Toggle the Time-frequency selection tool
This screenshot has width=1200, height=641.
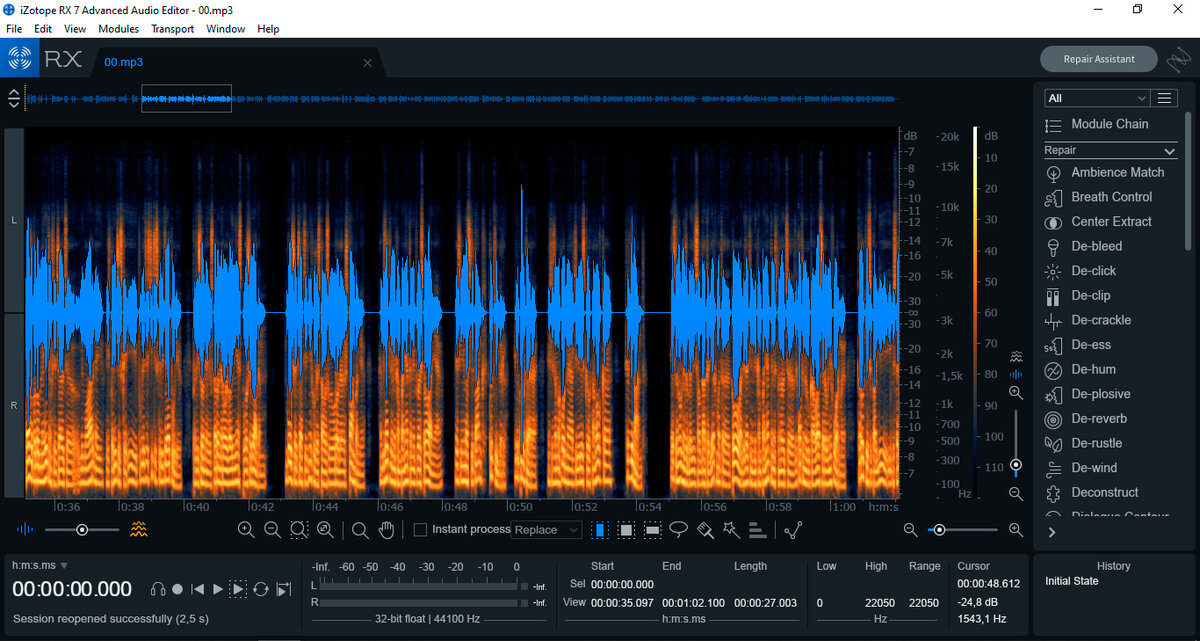(x=626, y=530)
